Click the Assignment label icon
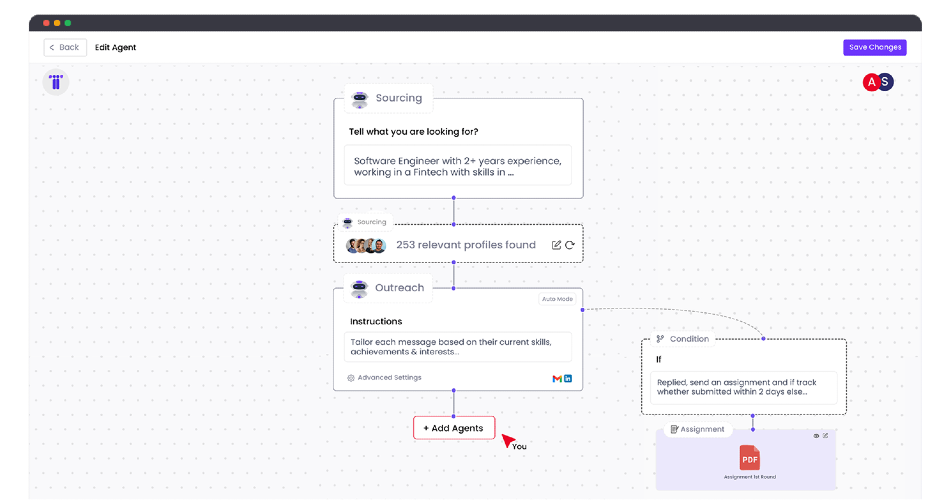 (x=674, y=429)
